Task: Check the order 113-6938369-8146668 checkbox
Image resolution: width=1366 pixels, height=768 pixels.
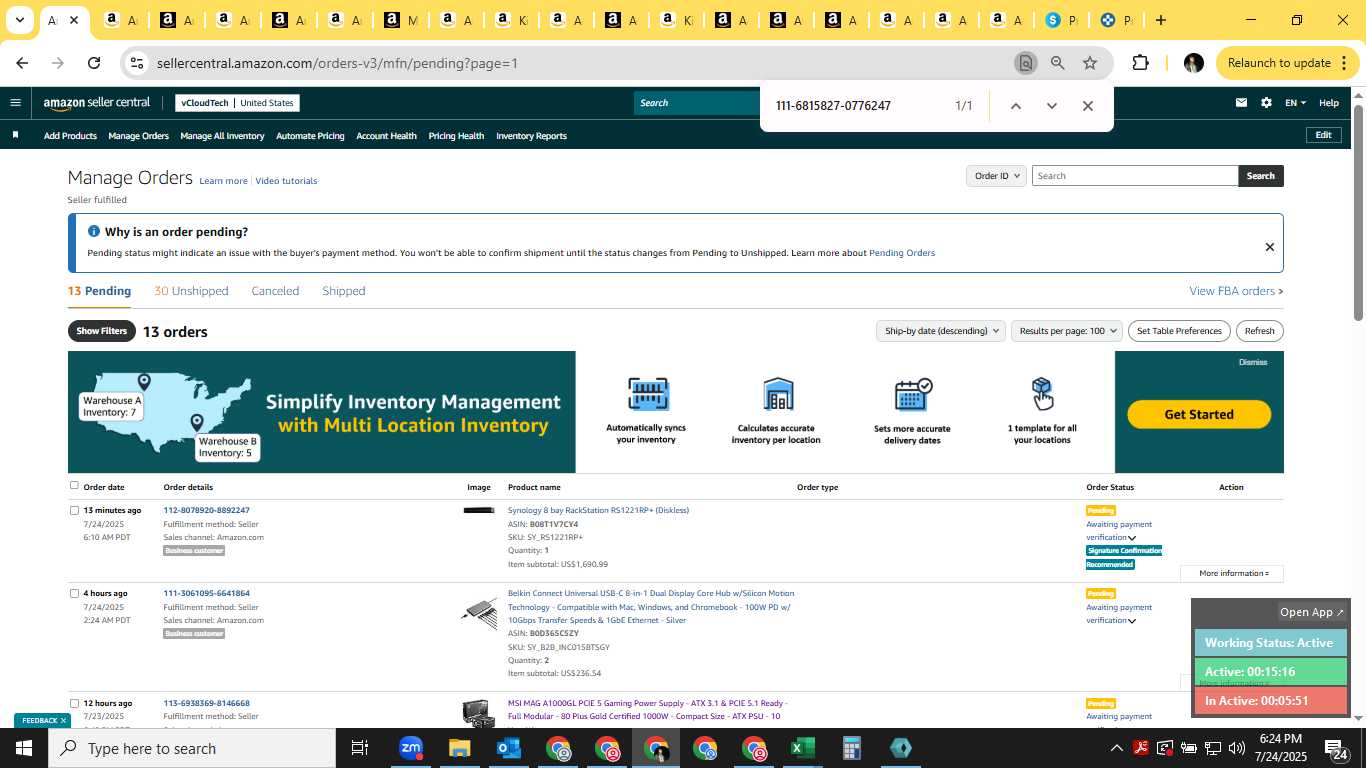Action: coord(74,703)
